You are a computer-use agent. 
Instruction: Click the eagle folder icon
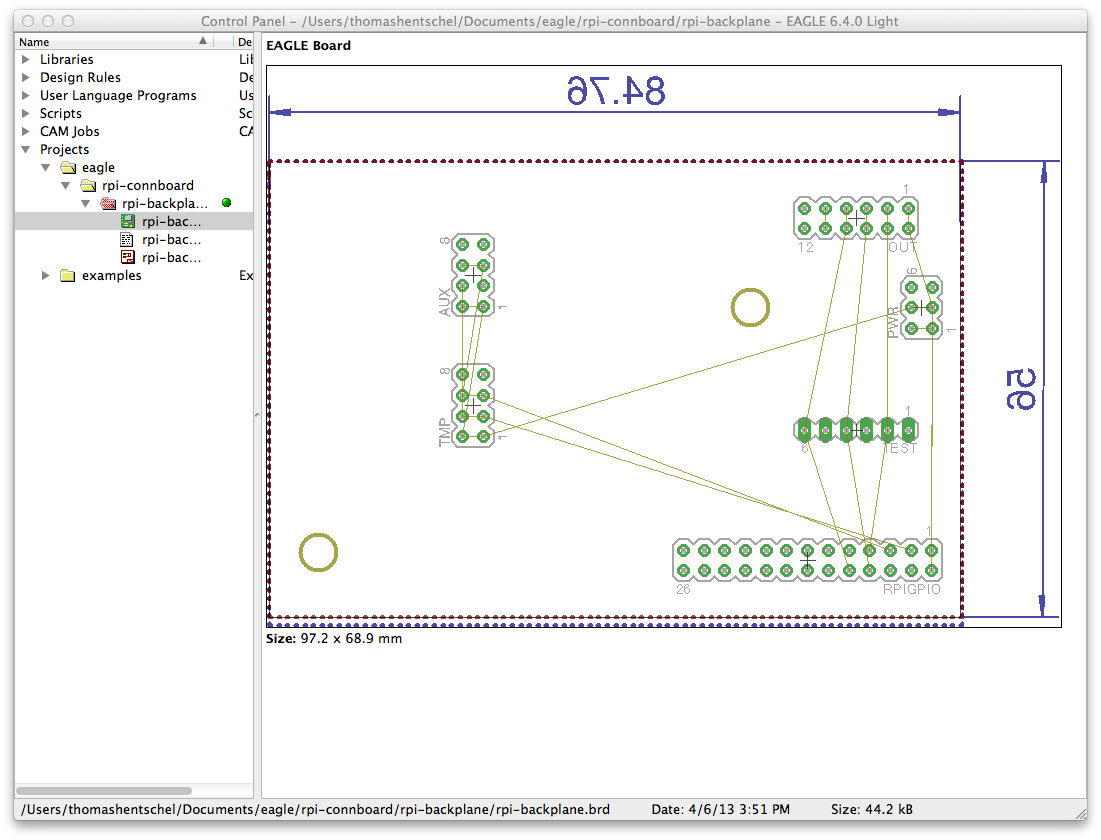[68, 167]
